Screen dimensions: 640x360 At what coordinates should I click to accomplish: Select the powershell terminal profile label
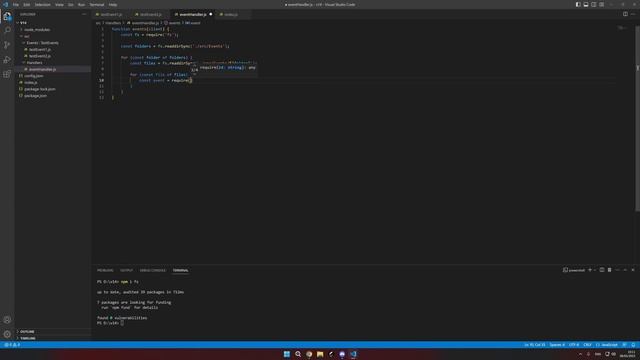[x=574, y=270]
